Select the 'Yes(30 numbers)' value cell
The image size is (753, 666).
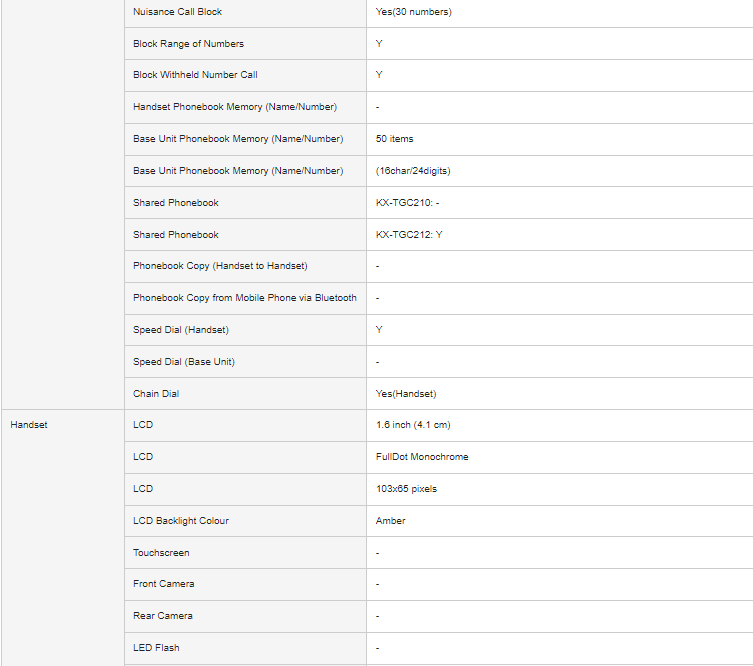pyautogui.click(x=413, y=12)
